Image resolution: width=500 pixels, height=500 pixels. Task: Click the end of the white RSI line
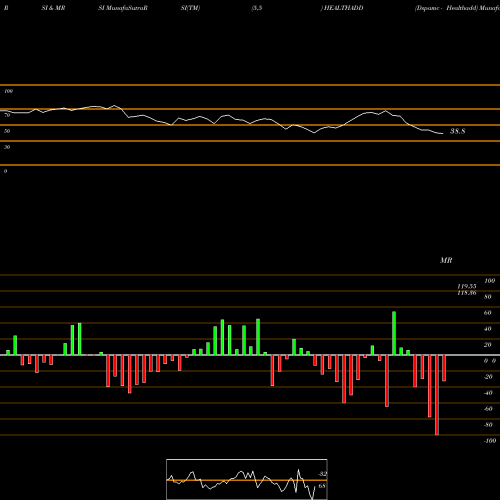coord(443,134)
